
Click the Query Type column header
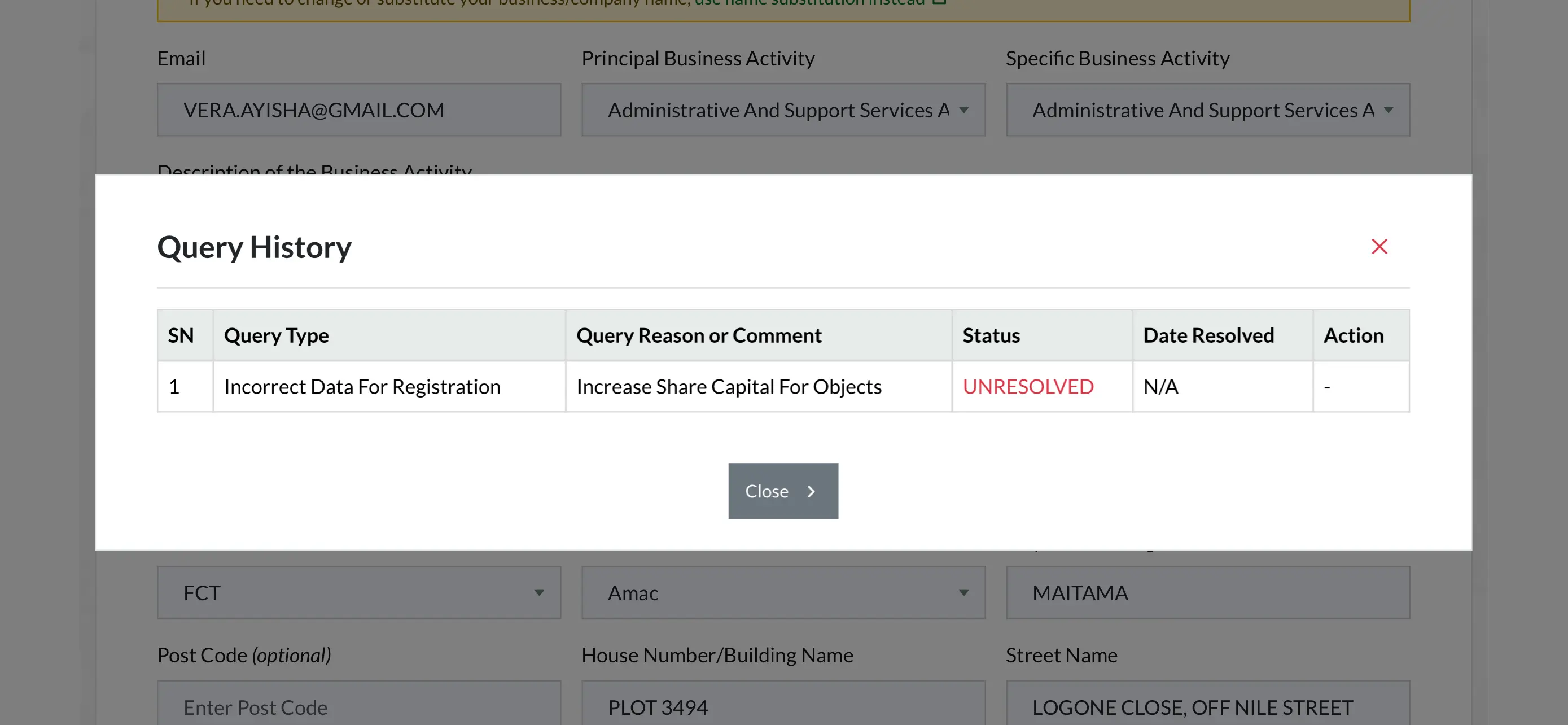pyautogui.click(x=389, y=335)
